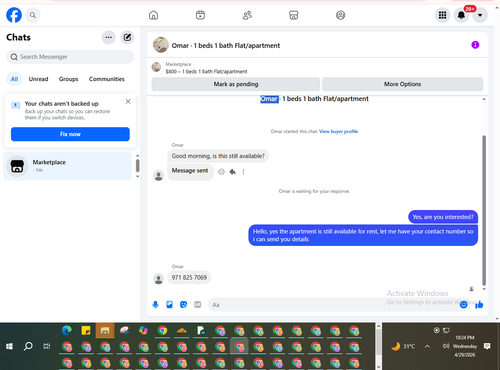Screen dimensions: 500x370
Task: Click the weather 31°C widget
Action: (x=403, y=347)
